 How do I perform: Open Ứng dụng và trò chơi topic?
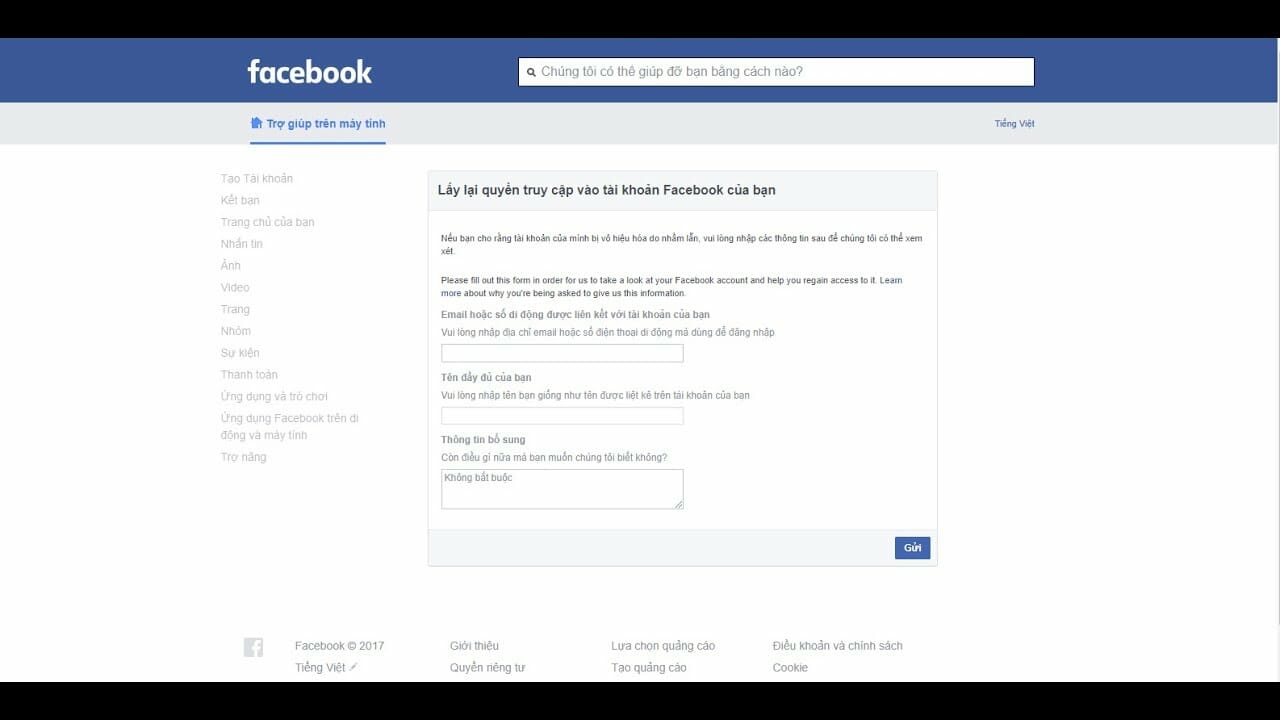click(274, 397)
